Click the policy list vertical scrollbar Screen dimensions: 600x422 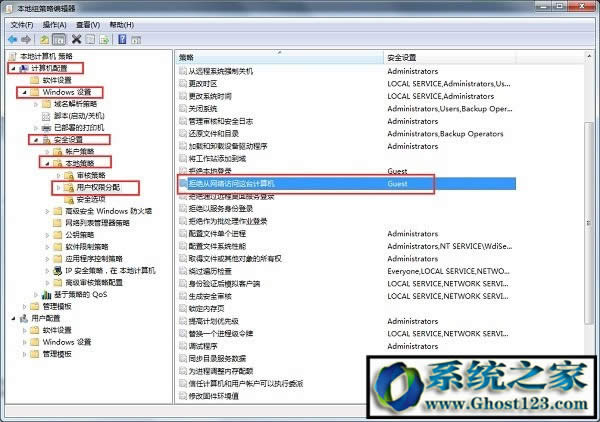click(x=589, y=224)
